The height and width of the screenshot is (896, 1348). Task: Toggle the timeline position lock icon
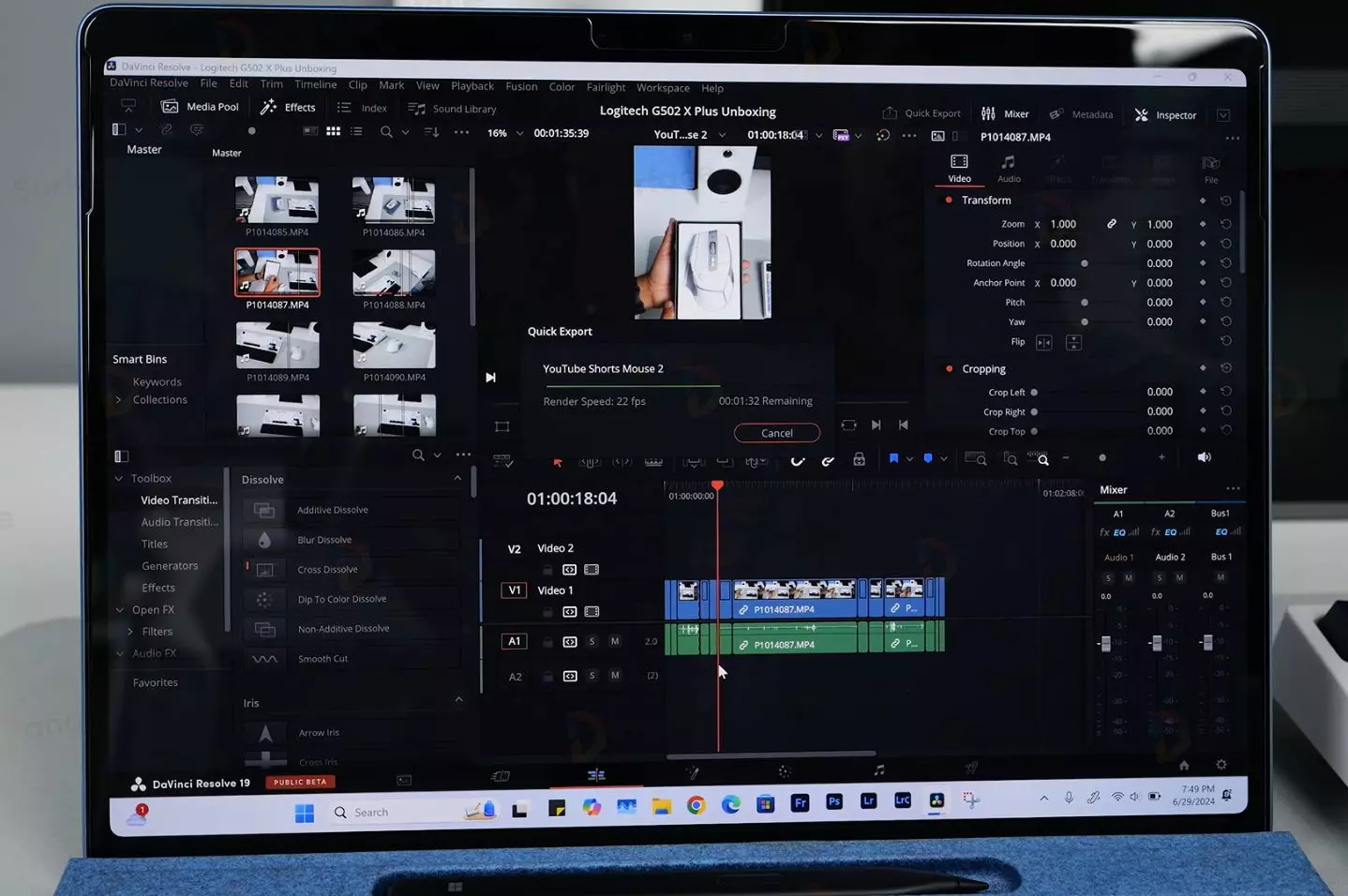coord(859,459)
